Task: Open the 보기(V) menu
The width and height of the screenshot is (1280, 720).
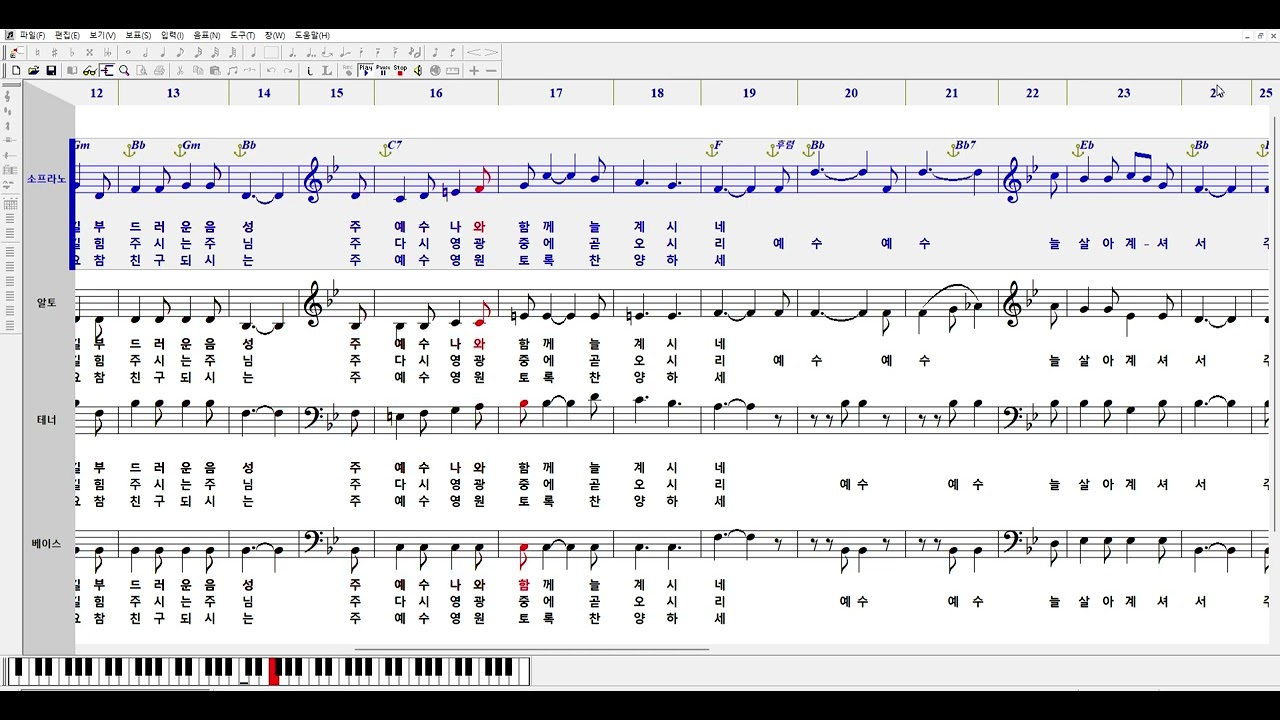Action: click(102, 35)
